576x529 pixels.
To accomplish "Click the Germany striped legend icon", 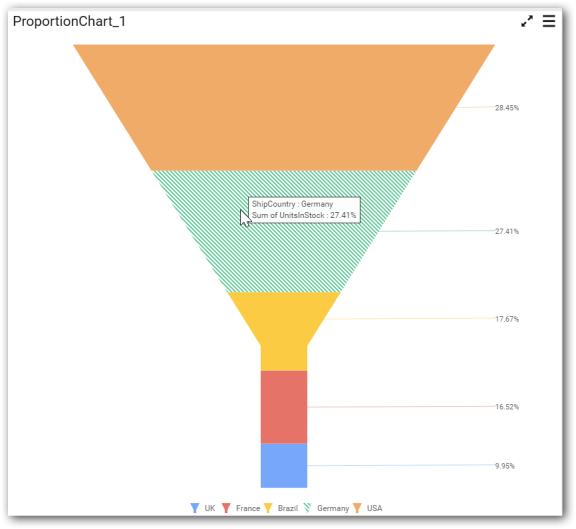I will 307,508.
